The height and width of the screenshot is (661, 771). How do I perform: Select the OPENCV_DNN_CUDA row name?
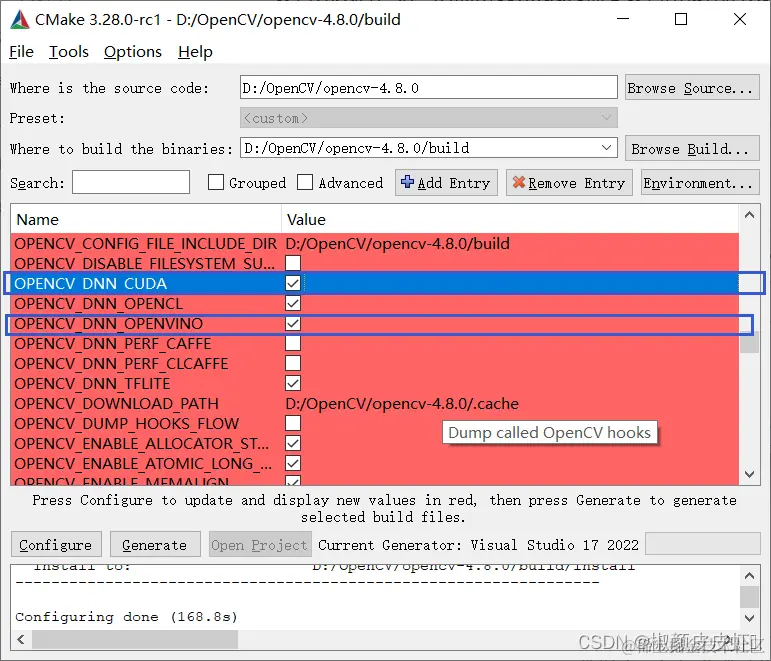(90, 283)
